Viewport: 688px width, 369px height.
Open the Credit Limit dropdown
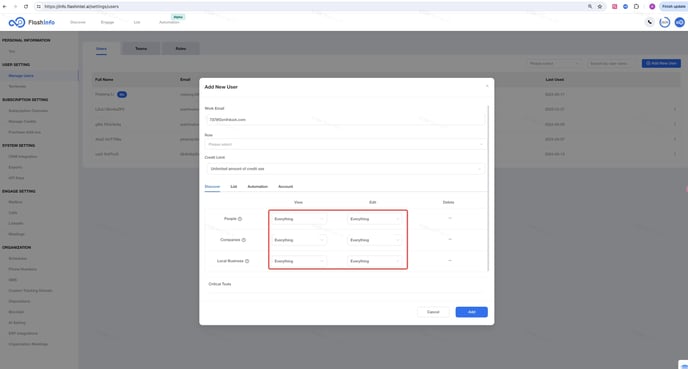(x=345, y=168)
